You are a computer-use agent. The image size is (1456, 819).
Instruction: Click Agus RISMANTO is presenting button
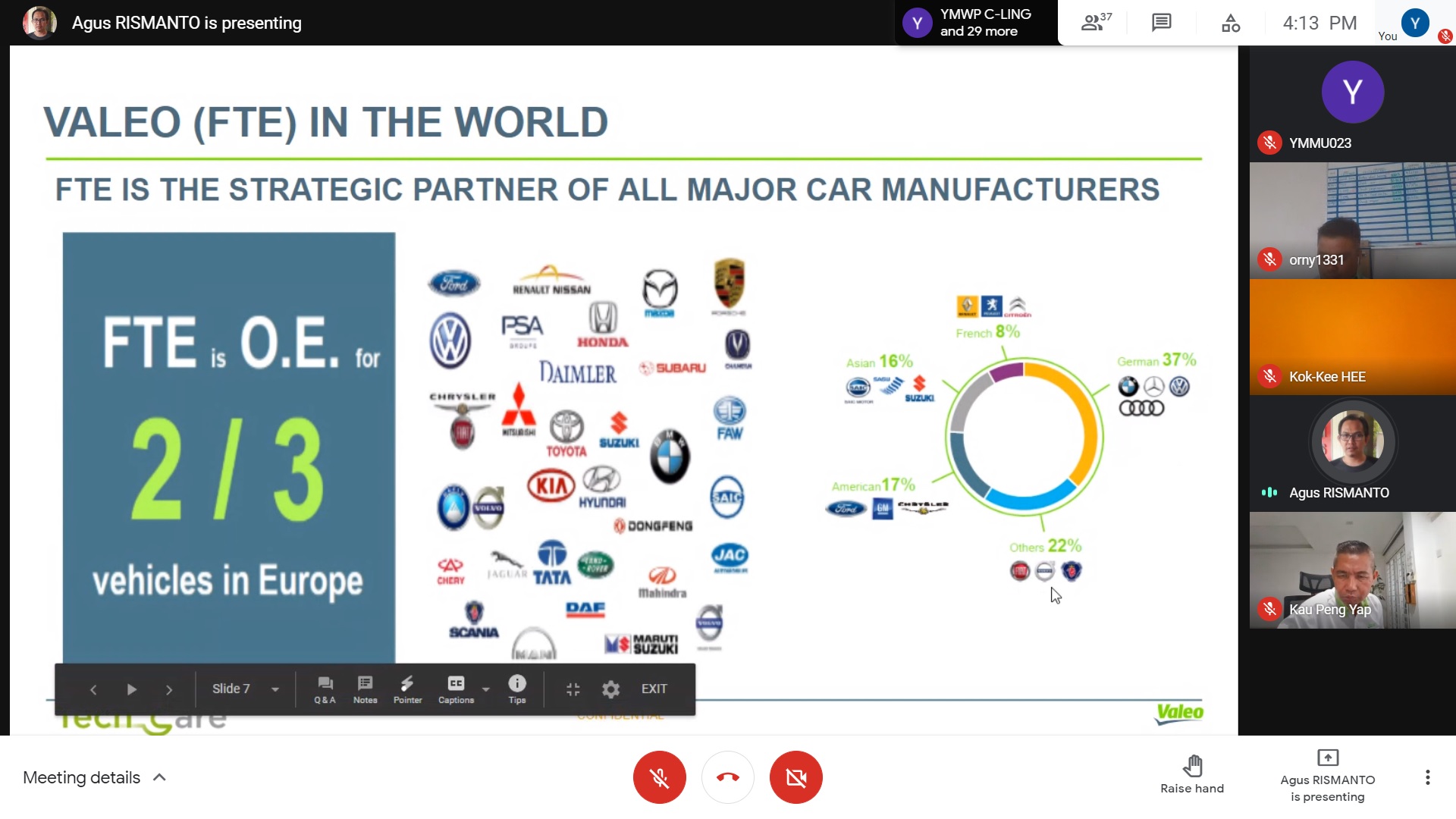tap(1327, 777)
